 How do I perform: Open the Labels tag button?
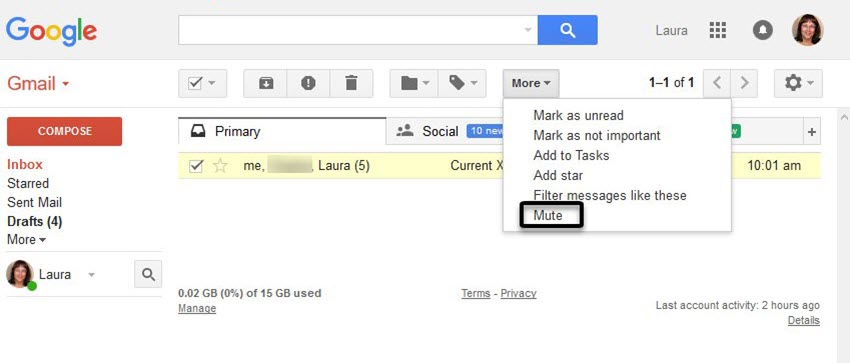point(462,83)
